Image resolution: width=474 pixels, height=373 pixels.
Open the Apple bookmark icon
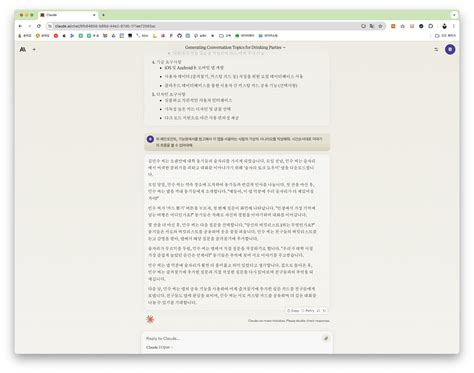click(x=64, y=35)
